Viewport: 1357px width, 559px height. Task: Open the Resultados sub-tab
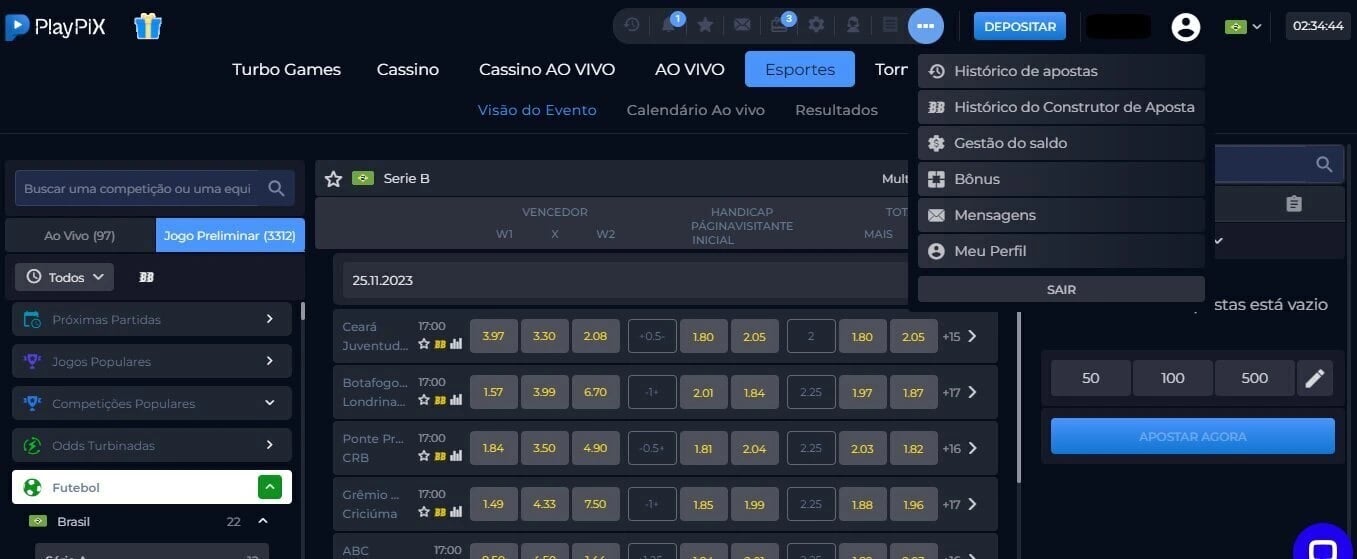tap(836, 110)
